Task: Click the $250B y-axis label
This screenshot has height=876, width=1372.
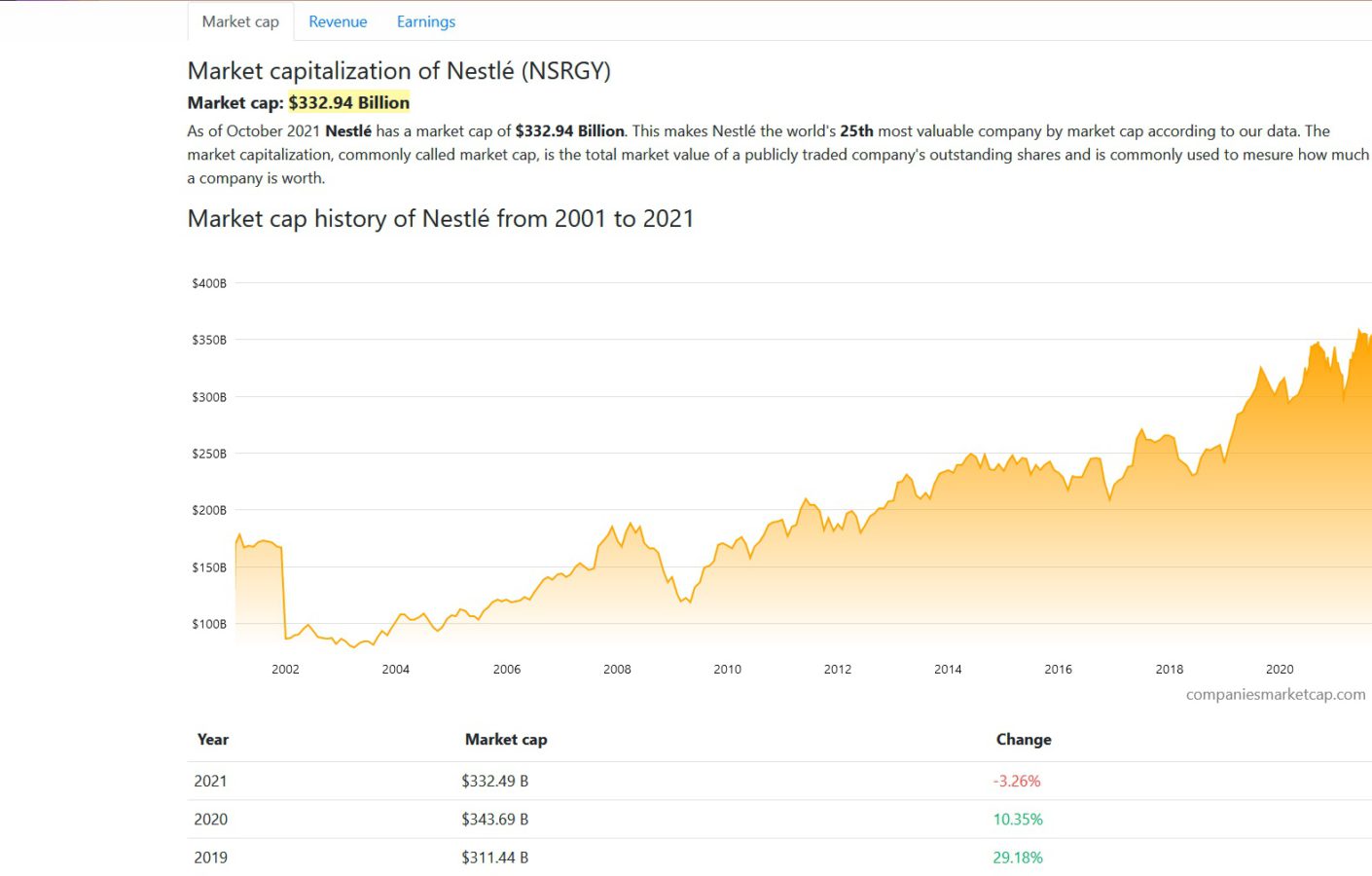Action: 209,454
